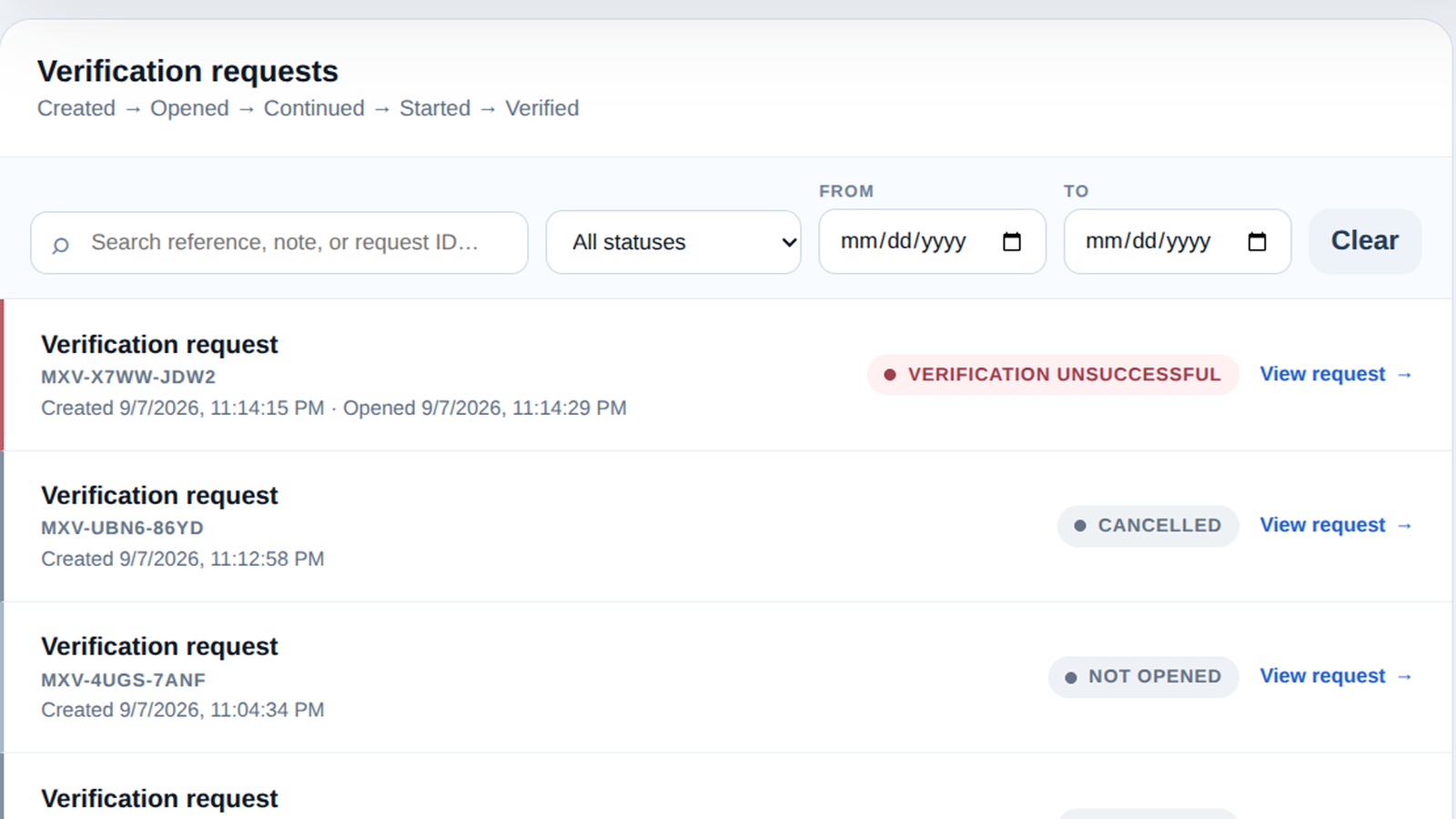The width and height of the screenshot is (1456, 819).
Task: Focus the TO date field
Action: coord(1178,241)
